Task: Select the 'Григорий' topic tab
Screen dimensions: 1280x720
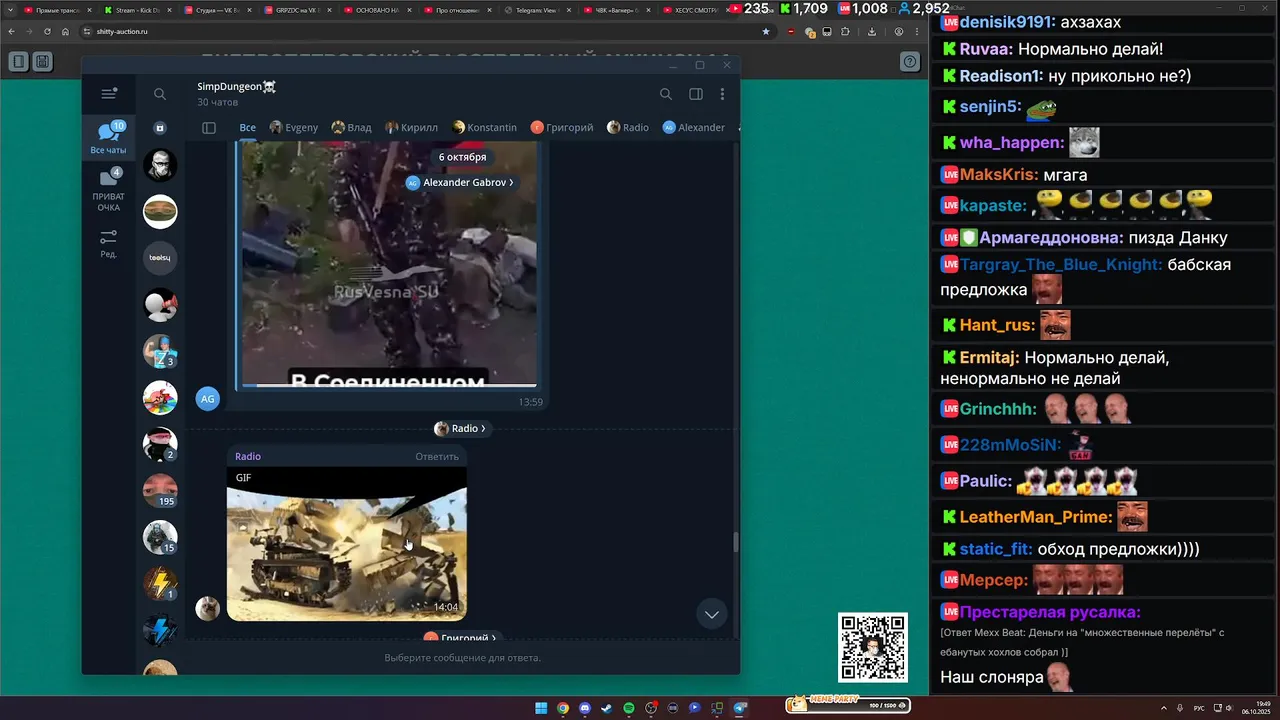Action: [x=562, y=128]
